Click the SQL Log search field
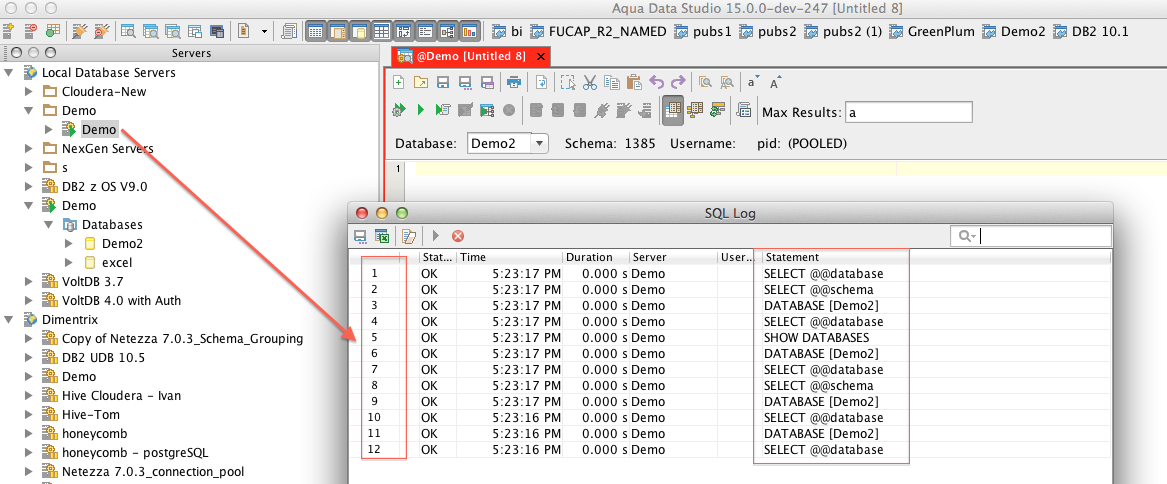The width and height of the screenshot is (1167, 484). pyautogui.click(x=1031, y=236)
